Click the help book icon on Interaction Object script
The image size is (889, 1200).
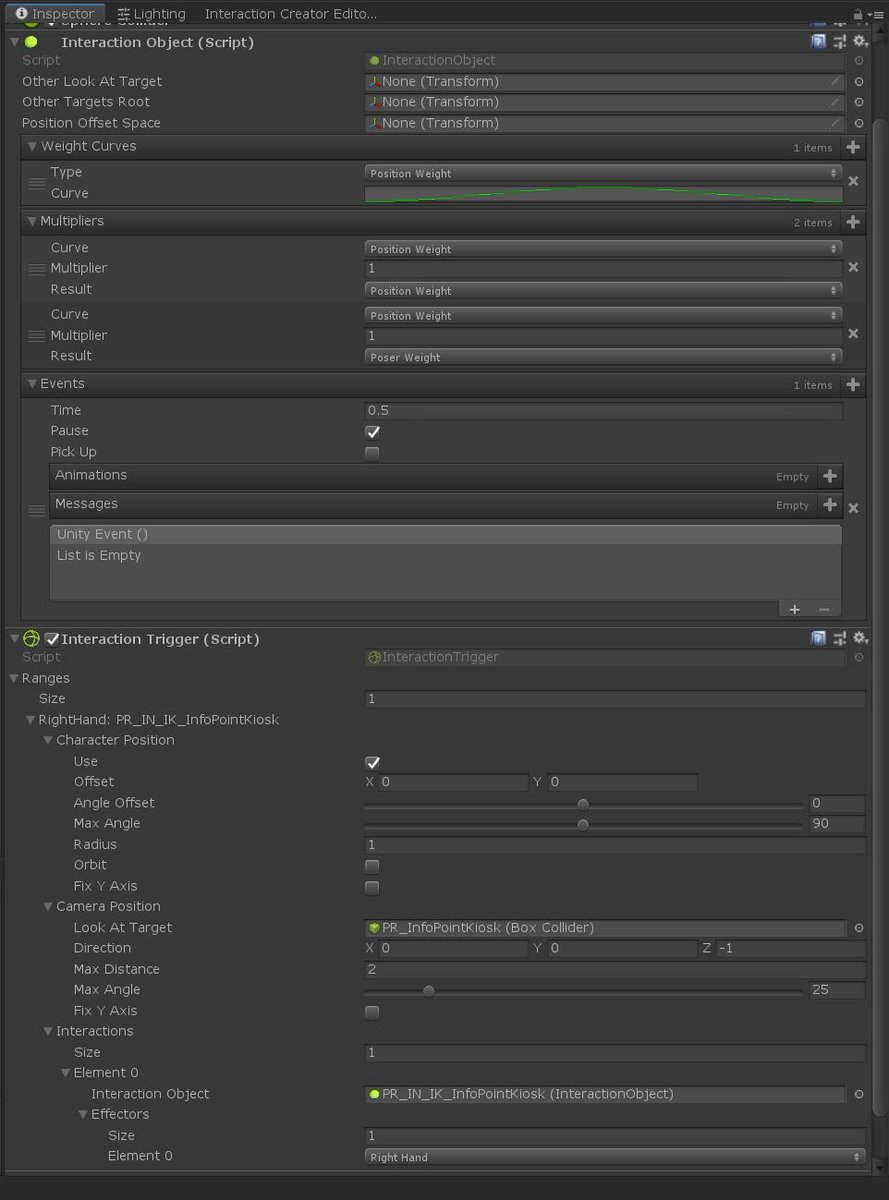(x=818, y=41)
